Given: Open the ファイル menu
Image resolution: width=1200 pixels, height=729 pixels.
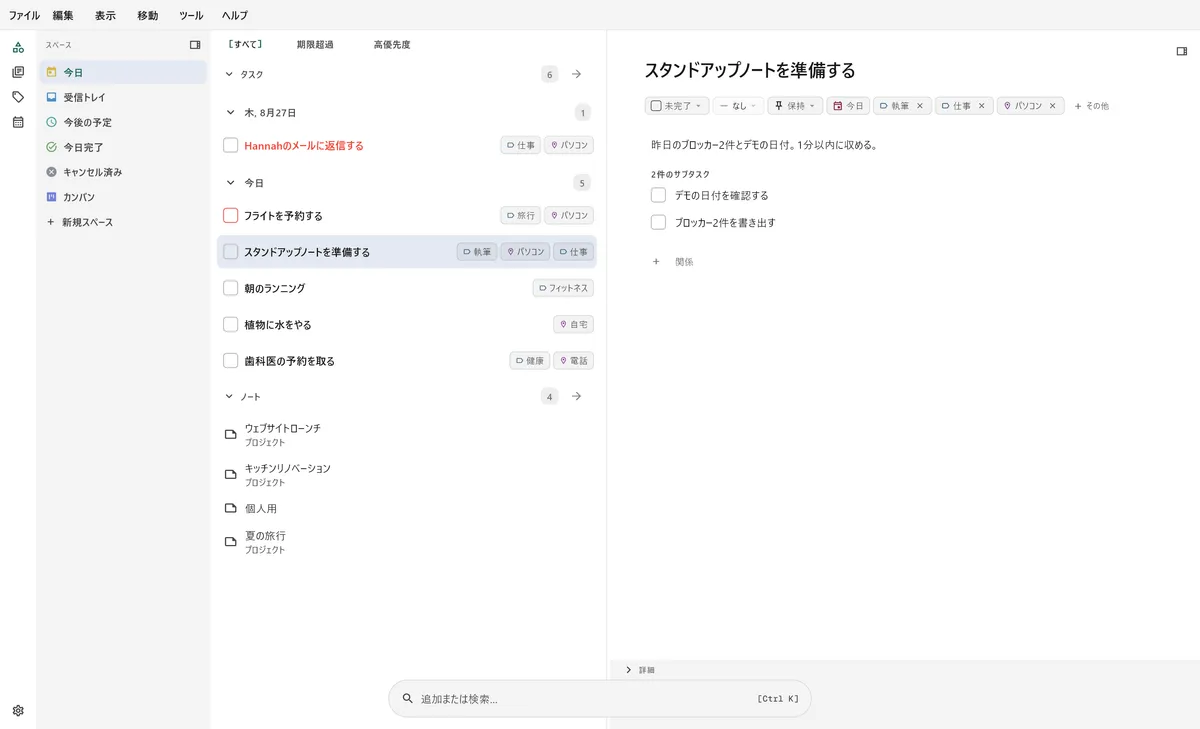Looking at the screenshot, I should (x=24, y=15).
